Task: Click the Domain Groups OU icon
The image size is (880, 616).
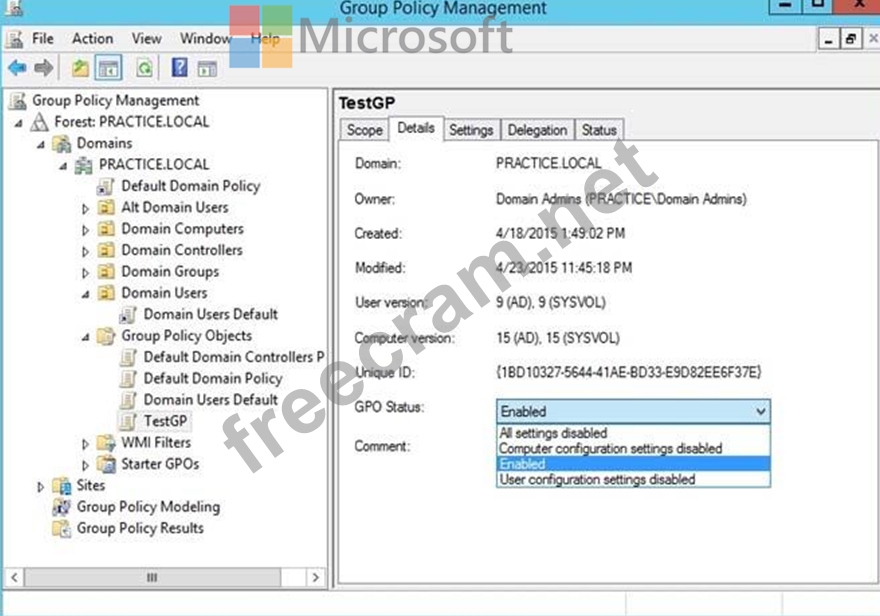Action: coord(106,272)
